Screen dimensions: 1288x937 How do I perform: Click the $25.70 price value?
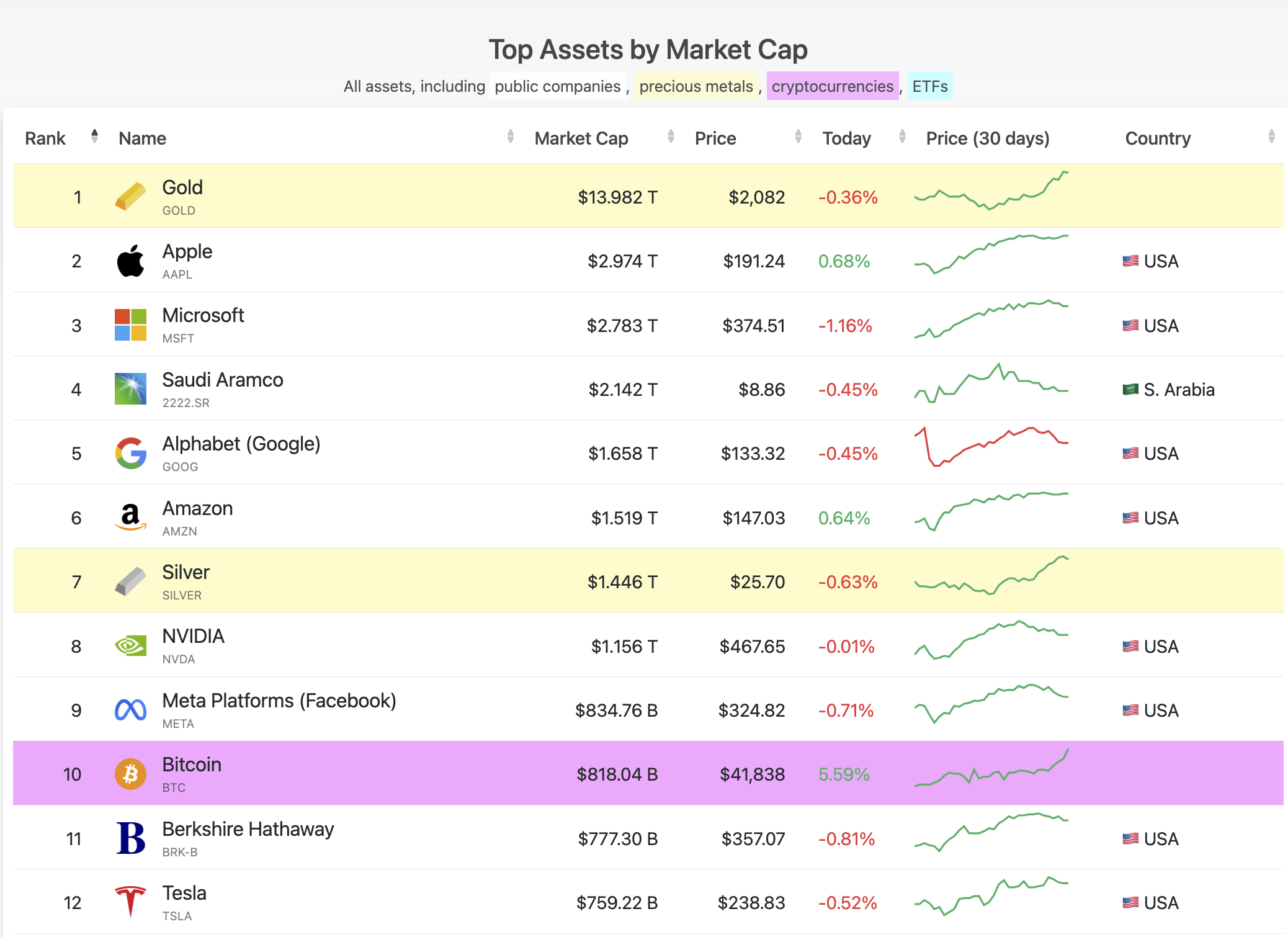(758, 582)
